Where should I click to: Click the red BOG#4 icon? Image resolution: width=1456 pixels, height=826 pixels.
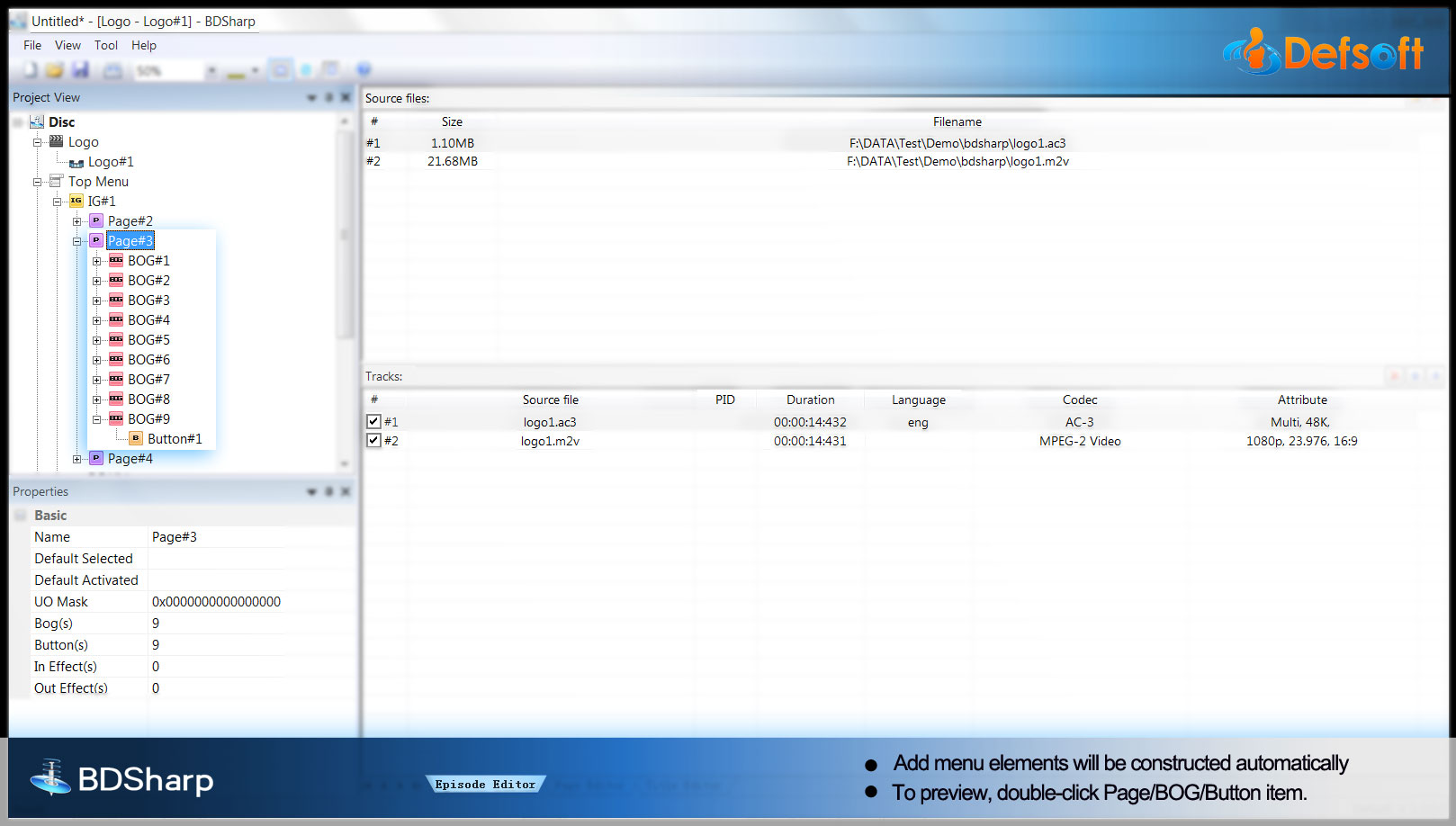[116, 319]
